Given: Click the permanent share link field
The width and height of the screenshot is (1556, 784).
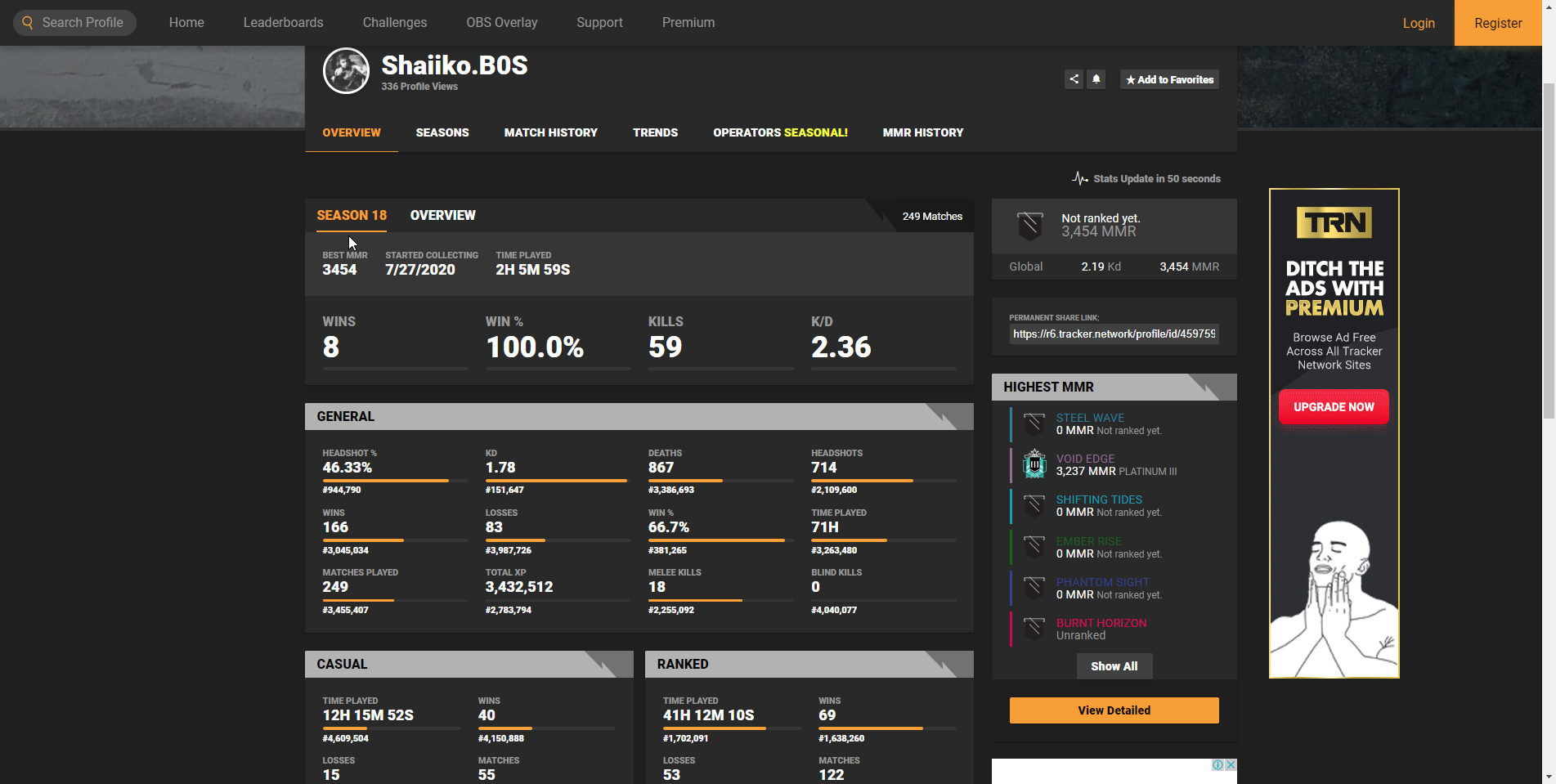Looking at the screenshot, I should [1114, 334].
